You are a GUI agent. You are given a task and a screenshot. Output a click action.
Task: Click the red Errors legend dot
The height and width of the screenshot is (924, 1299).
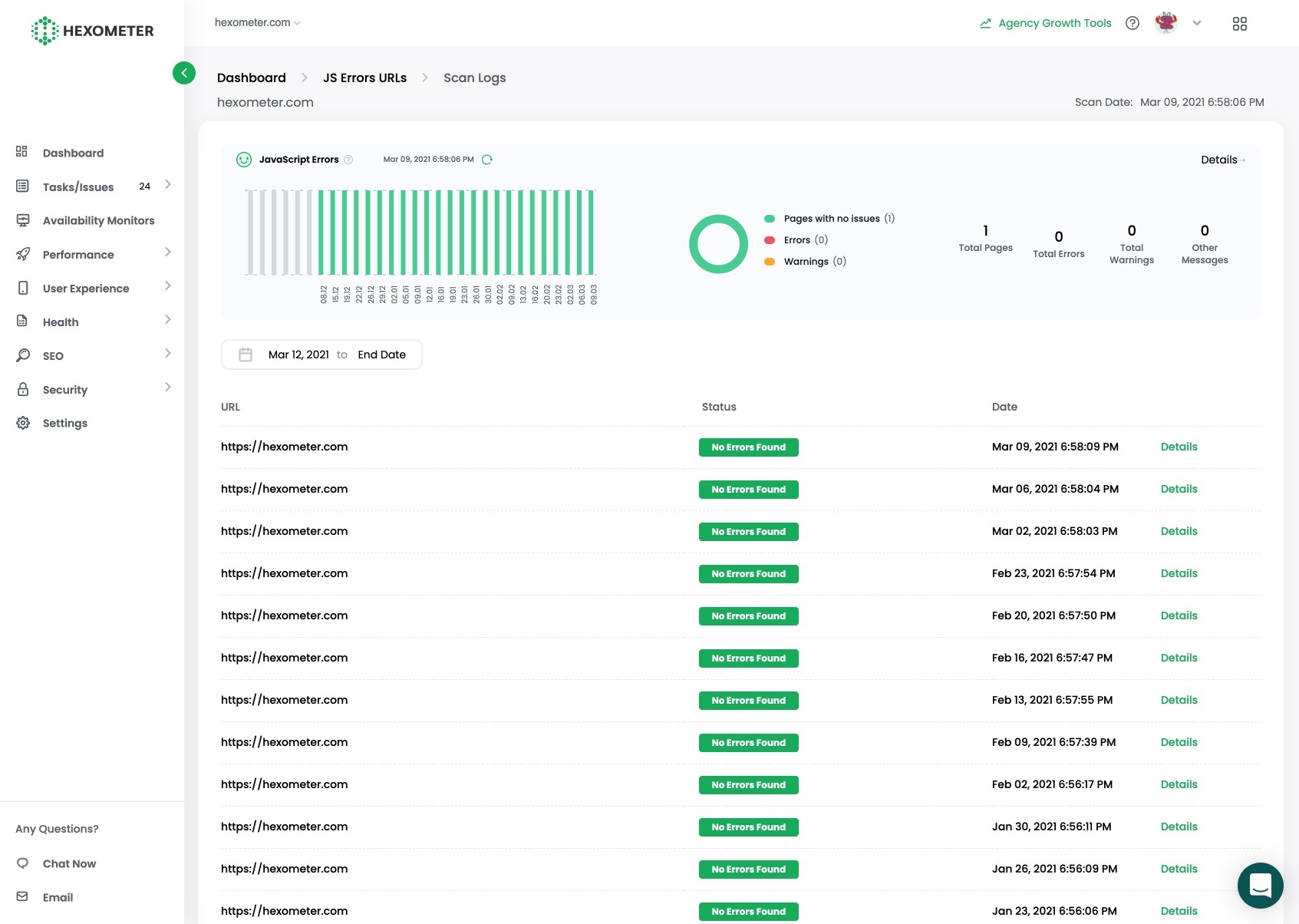pos(770,240)
